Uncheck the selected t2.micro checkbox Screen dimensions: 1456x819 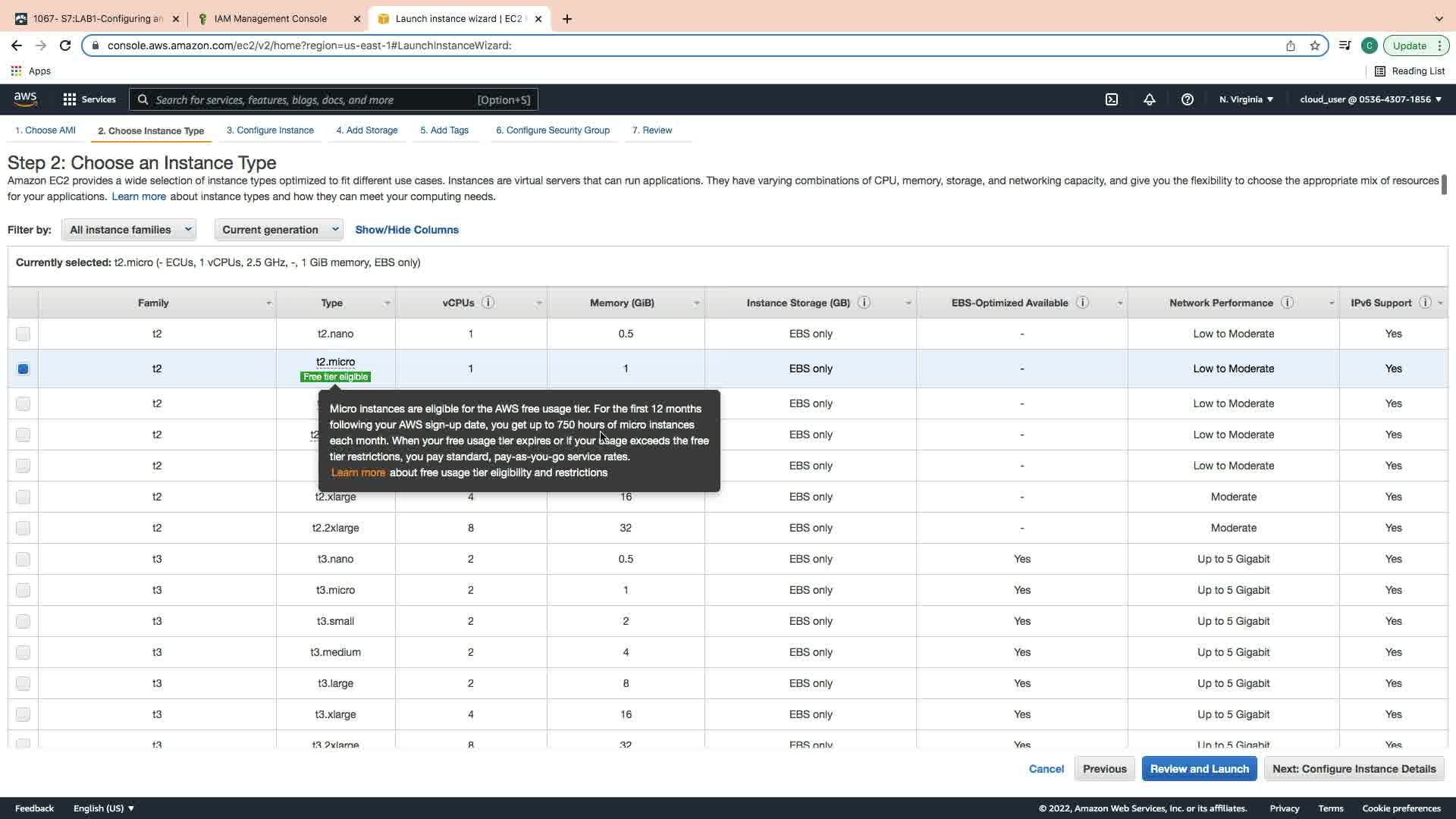(x=23, y=369)
